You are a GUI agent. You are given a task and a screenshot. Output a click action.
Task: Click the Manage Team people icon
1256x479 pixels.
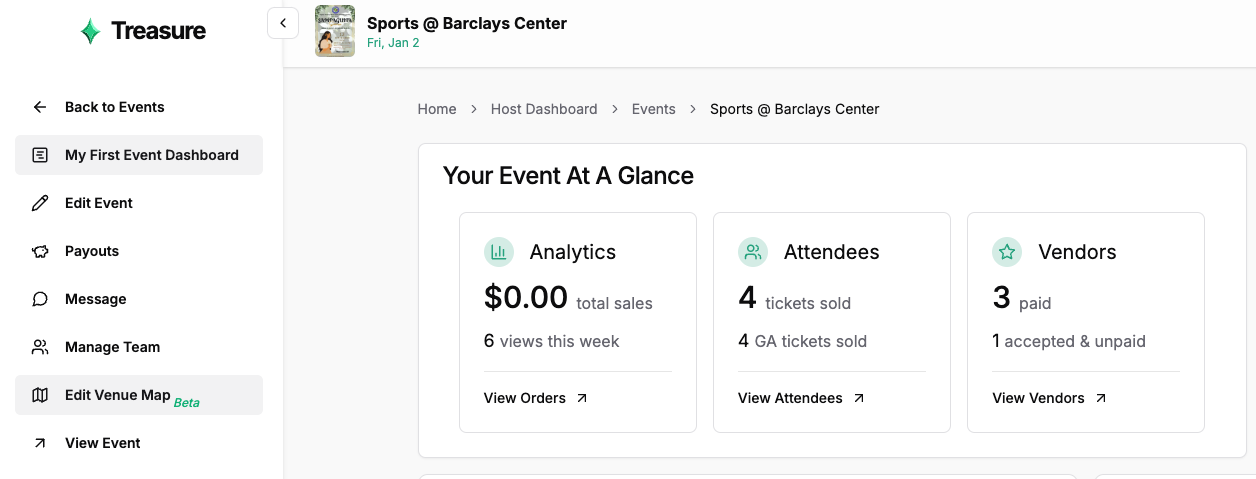coord(40,347)
